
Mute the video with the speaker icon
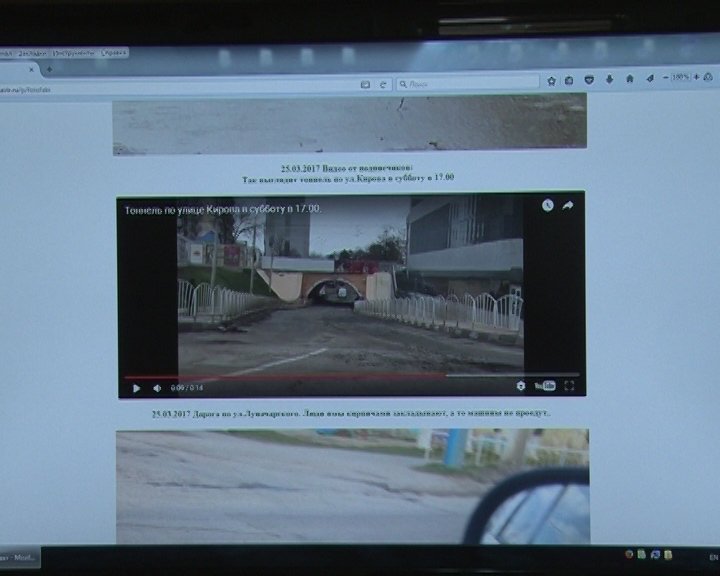[157, 388]
